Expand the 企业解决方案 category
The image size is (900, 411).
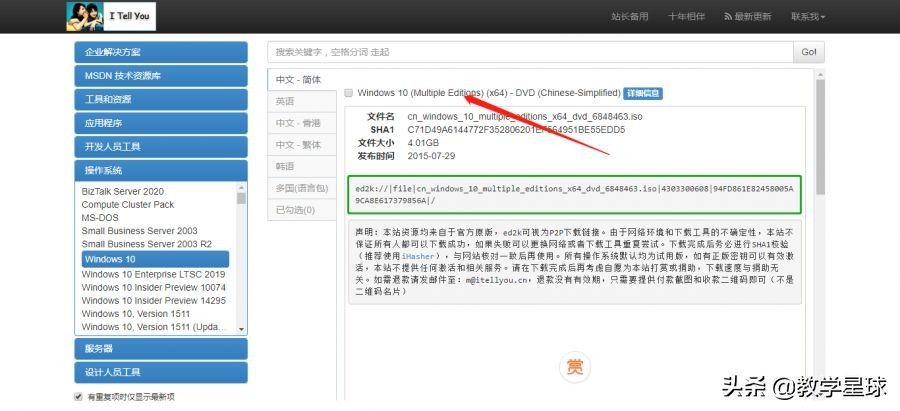point(161,52)
